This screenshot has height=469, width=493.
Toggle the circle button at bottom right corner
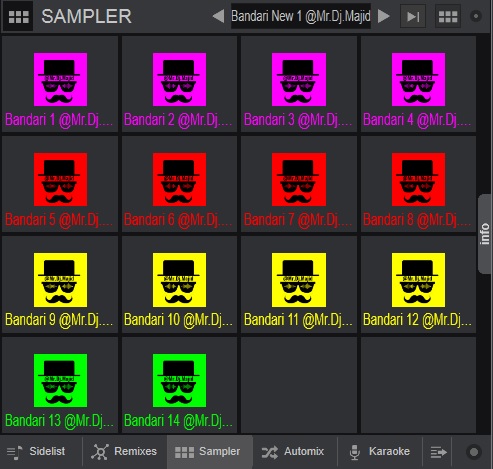tap(474, 452)
